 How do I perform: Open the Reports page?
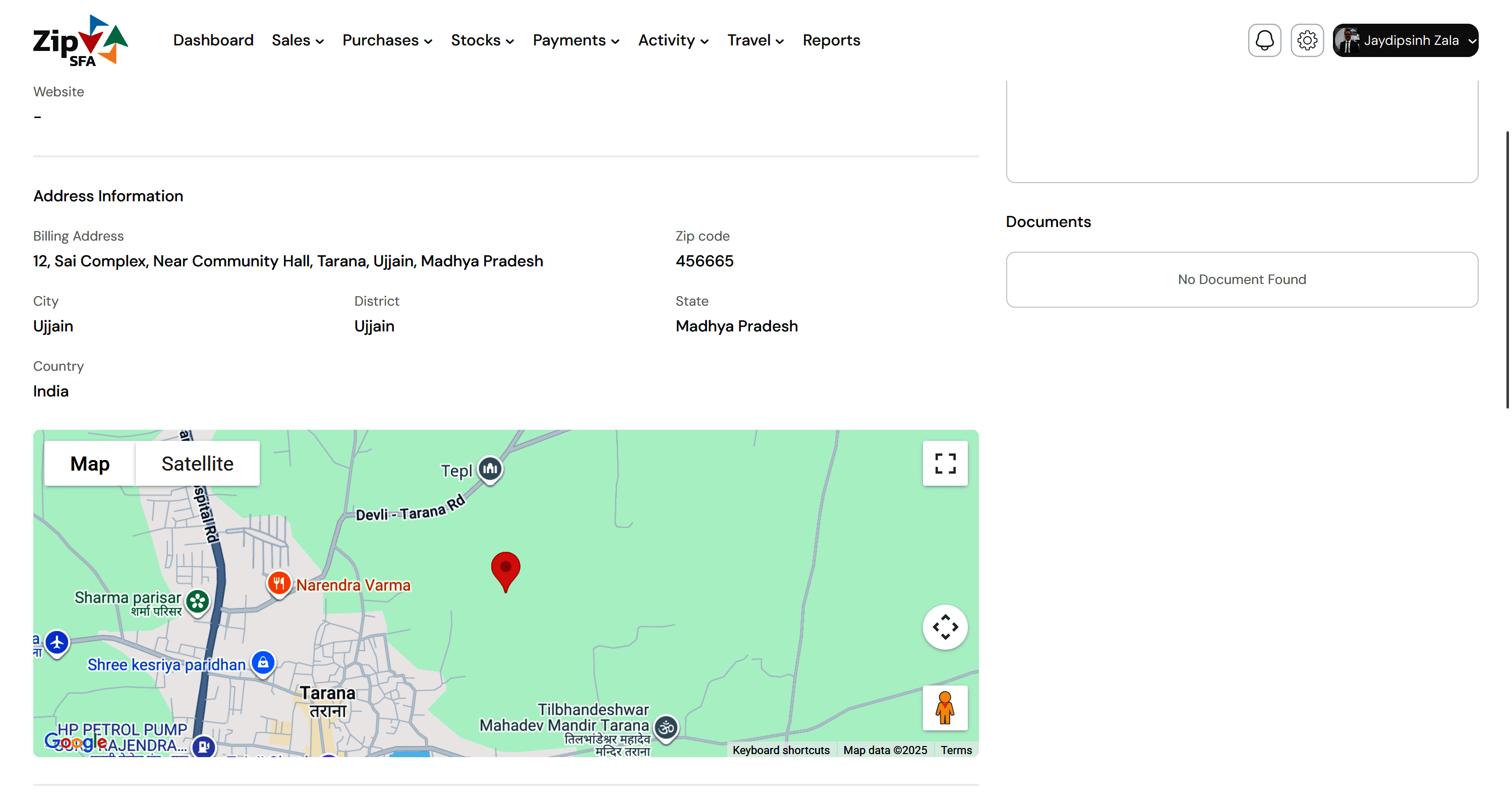point(831,40)
